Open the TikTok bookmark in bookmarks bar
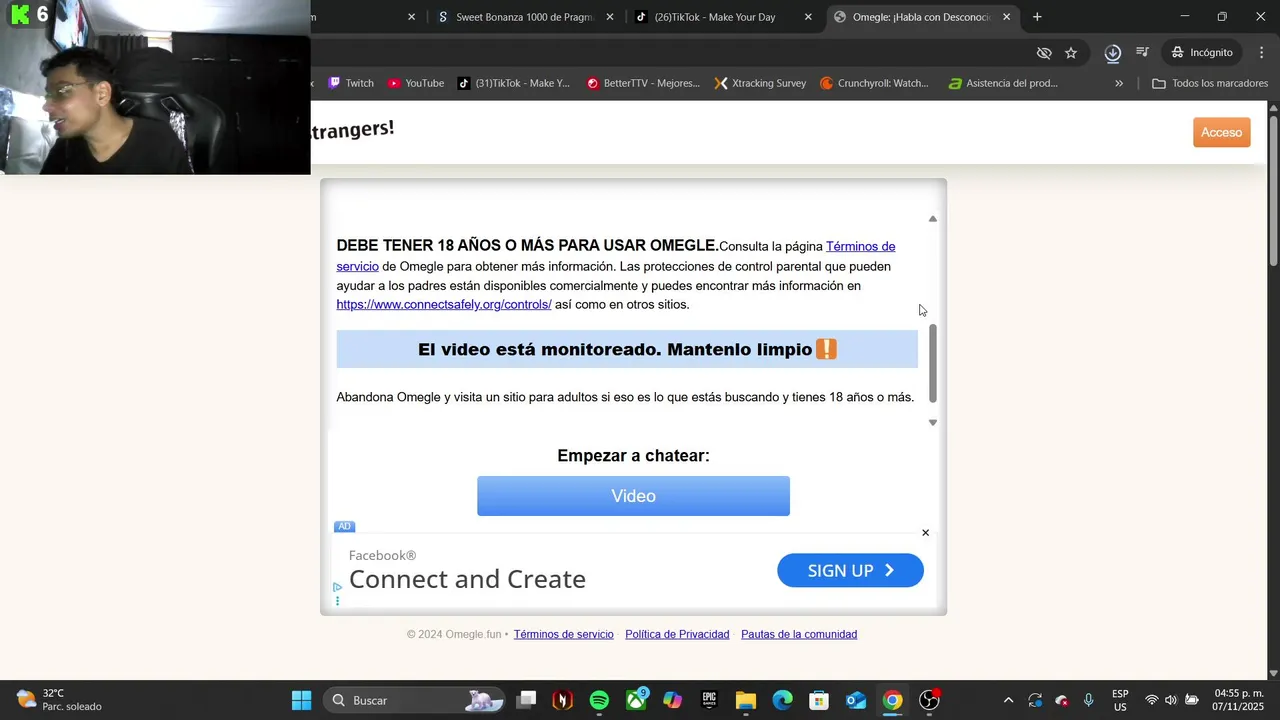Image resolution: width=1280 pixels, height=720 pixels. (x=514, y=83)
